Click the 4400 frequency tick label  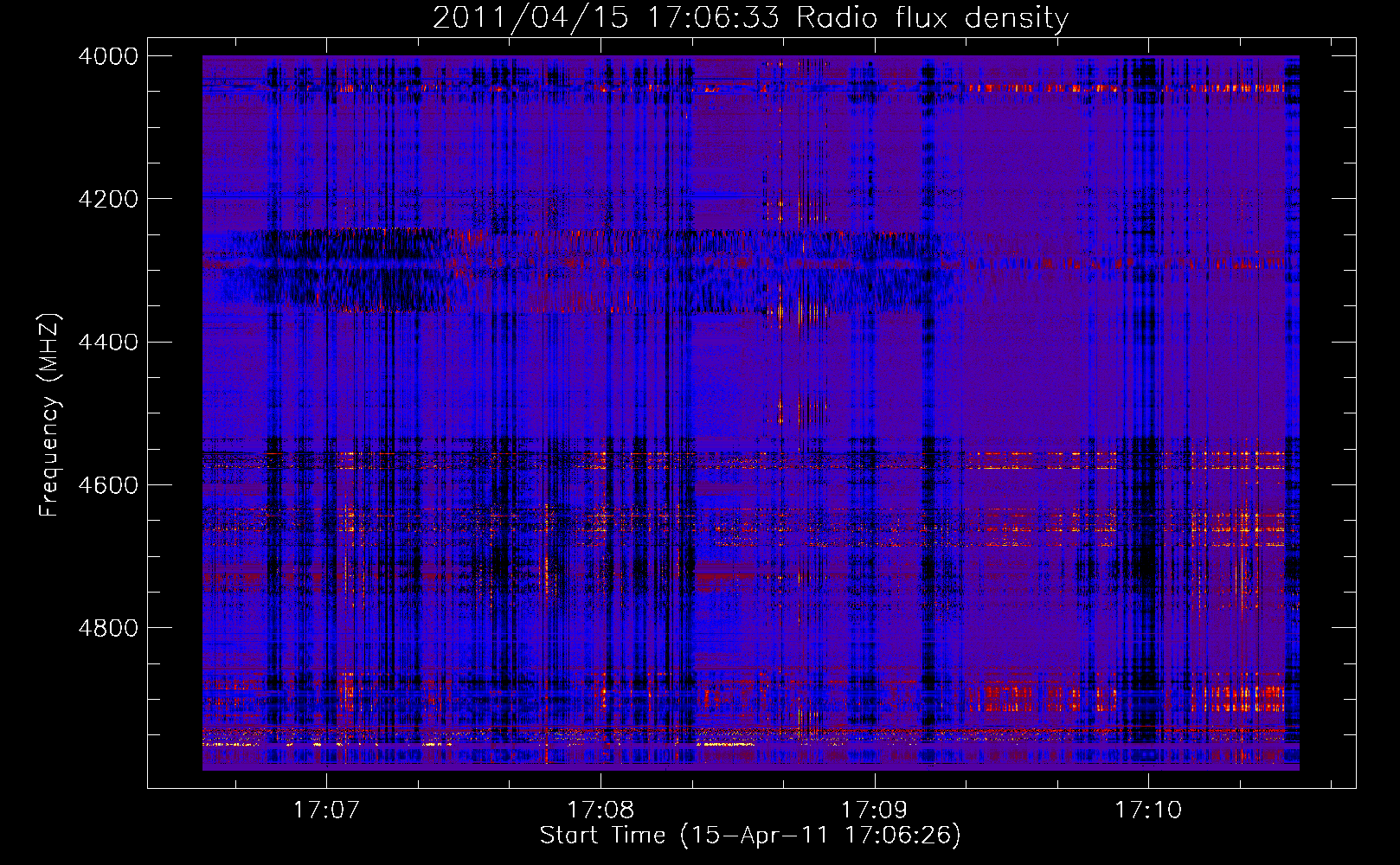click(x=108, y=342)
